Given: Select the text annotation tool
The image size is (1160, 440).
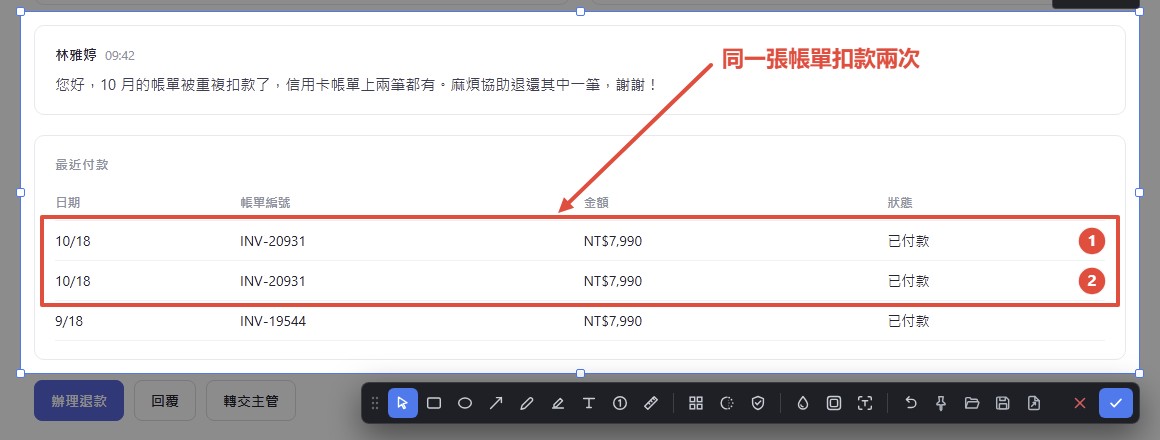Looking at the screenshot, I should coord(589,403).
